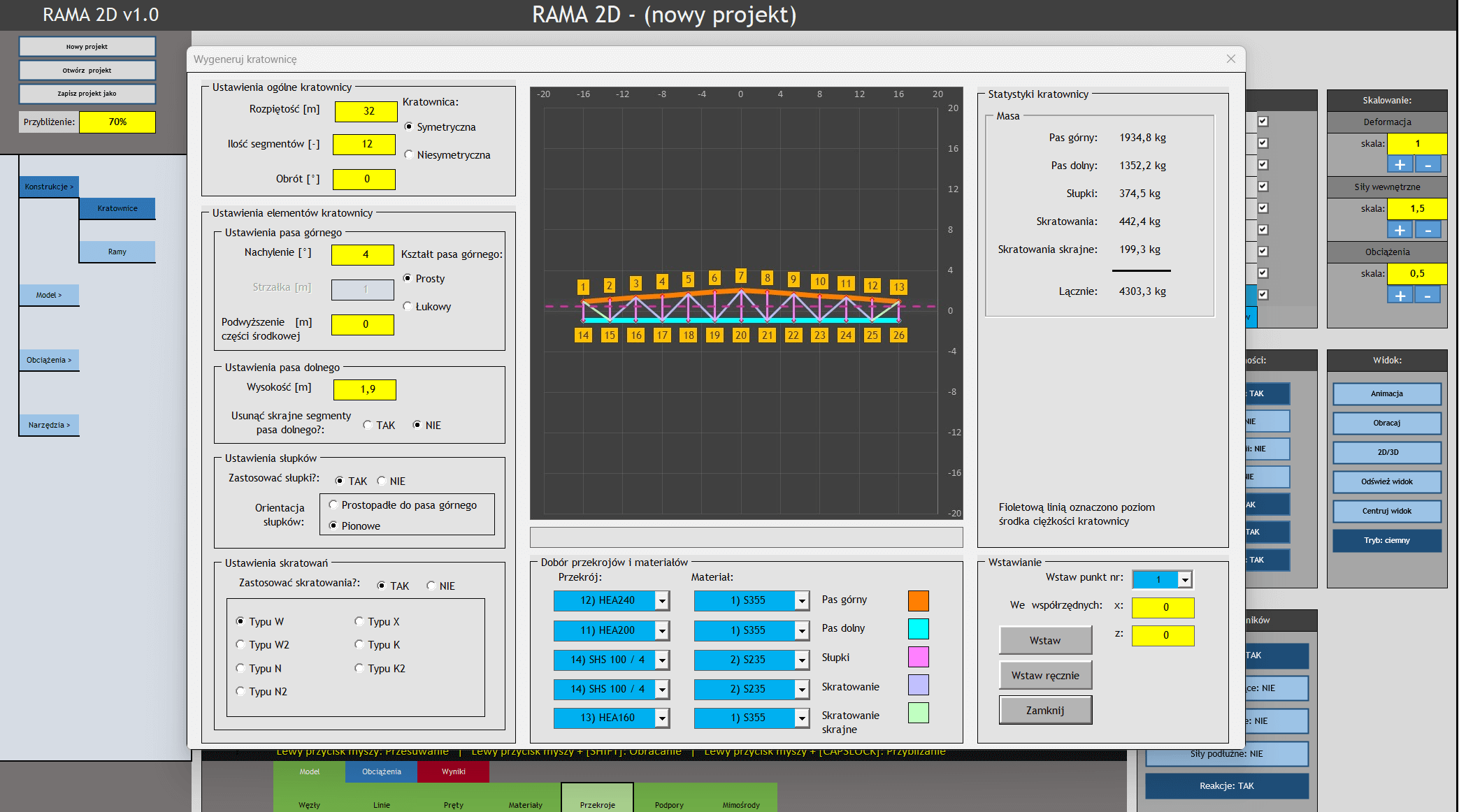The width and height of the screenshot is (1459, 812).
Task: Expand Słupki material dropdown S235
Action: coord(802,660)
